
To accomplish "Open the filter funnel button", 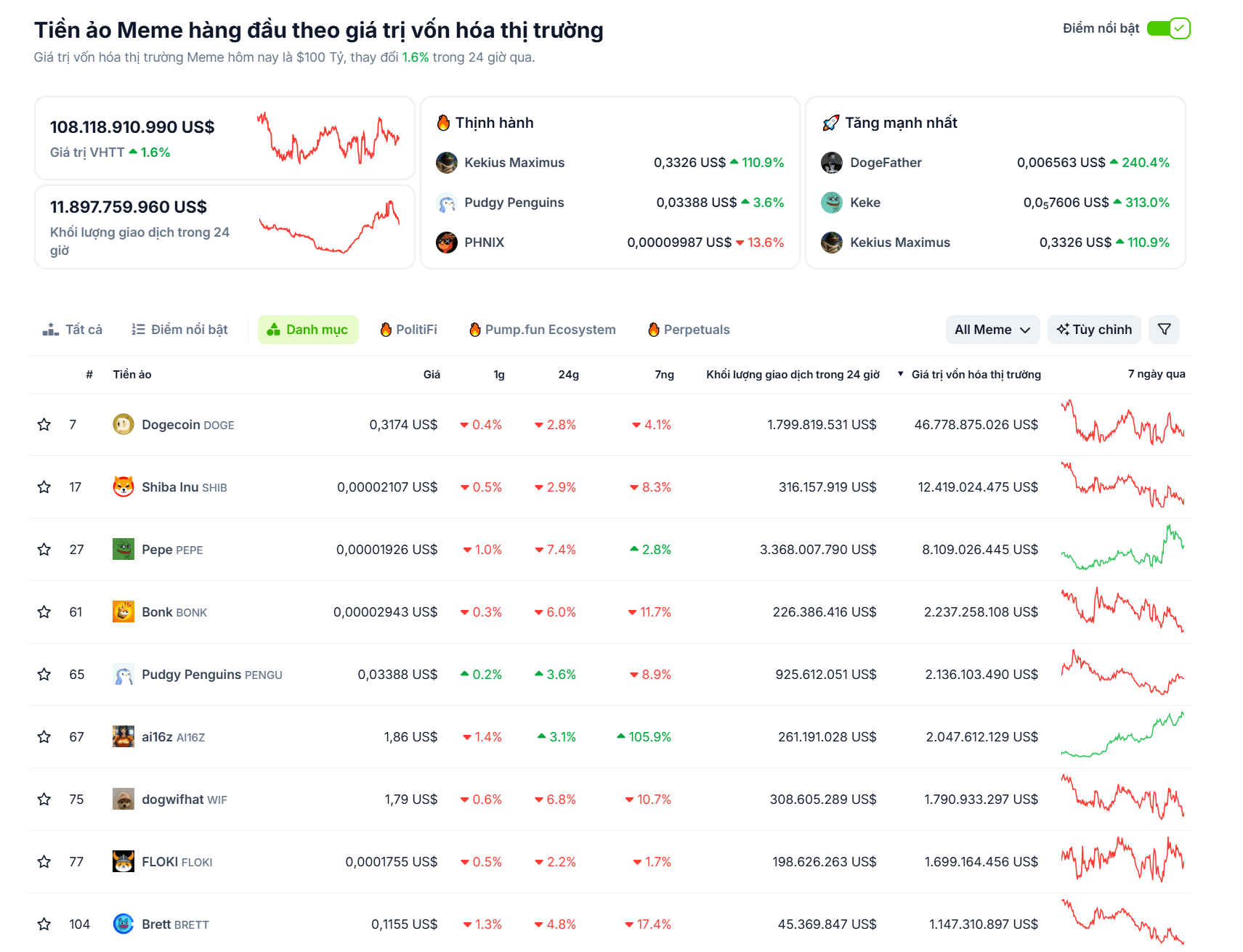I will [x=1164, y=330].
